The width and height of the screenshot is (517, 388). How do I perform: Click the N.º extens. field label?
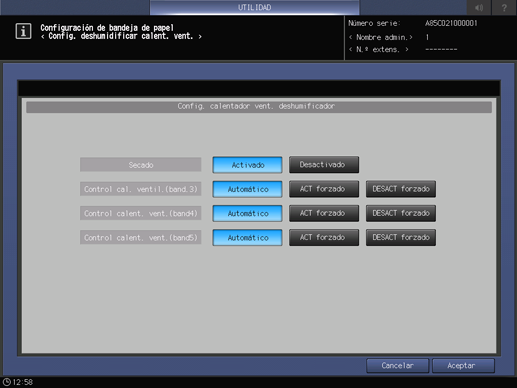click(379, 50)
